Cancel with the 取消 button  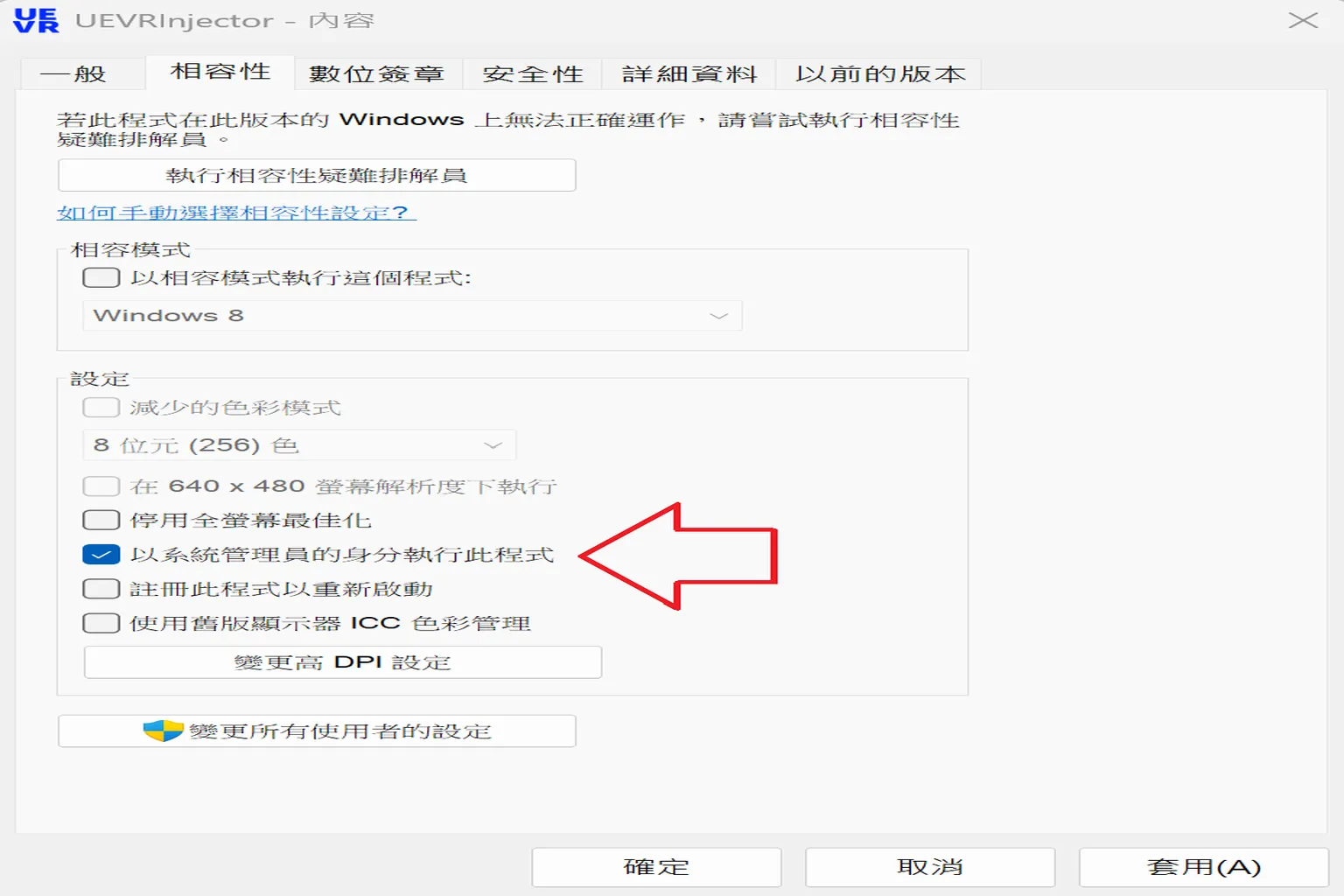(x=930, y=867)
